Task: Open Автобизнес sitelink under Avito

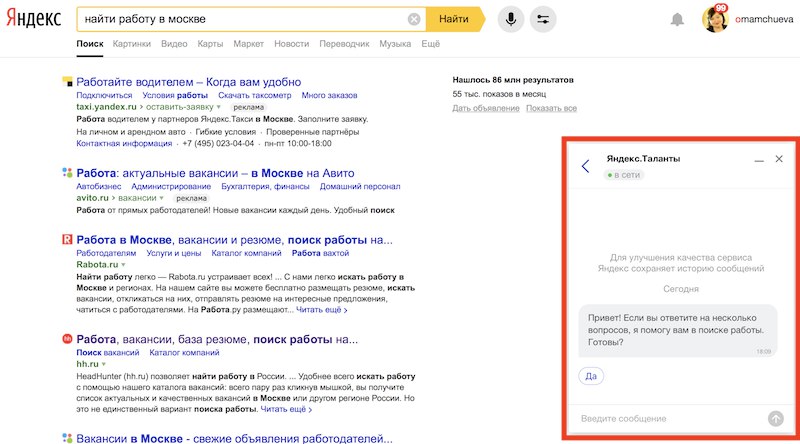Action: [x=98, y=187]
